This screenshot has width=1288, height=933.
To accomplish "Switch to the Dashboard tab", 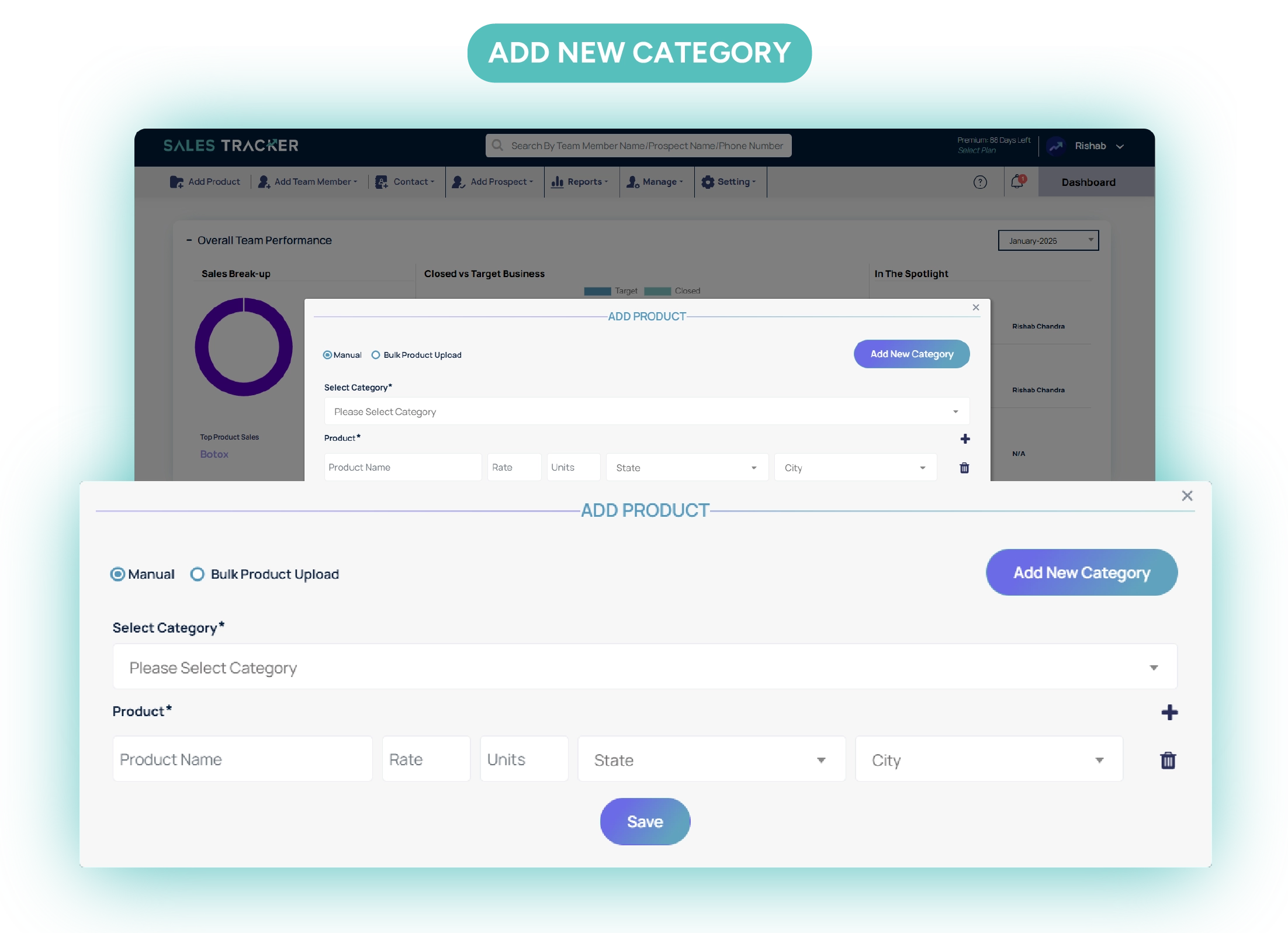I will tap(1088, 182).
